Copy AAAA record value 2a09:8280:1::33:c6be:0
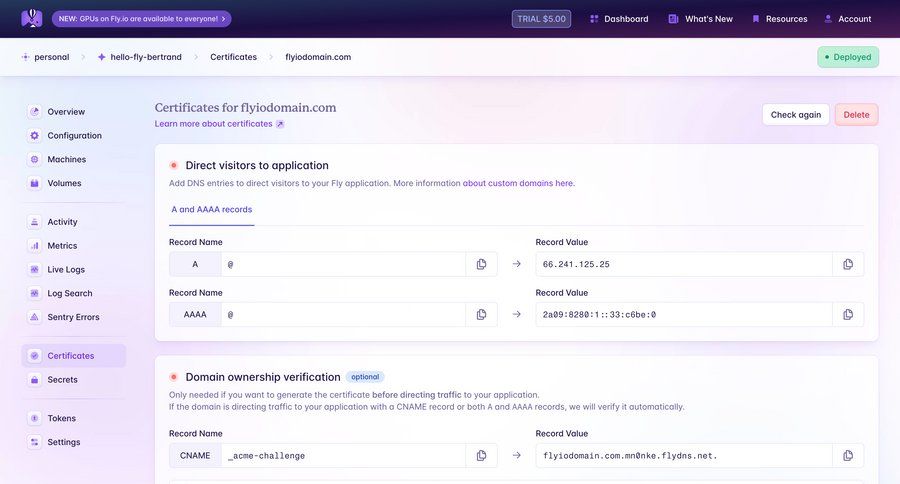This screenshot has height=484, width=900. coord(848,315)
